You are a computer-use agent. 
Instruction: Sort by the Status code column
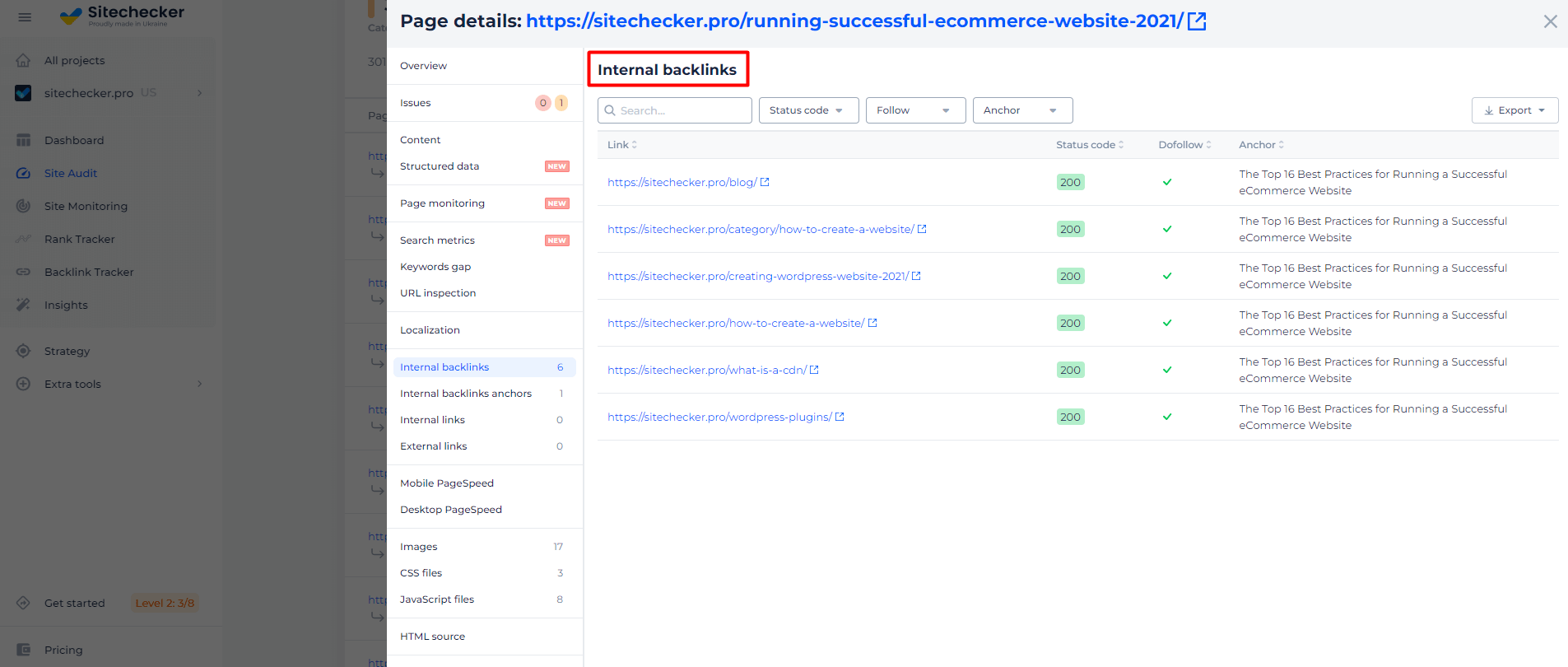[1090, 145]
